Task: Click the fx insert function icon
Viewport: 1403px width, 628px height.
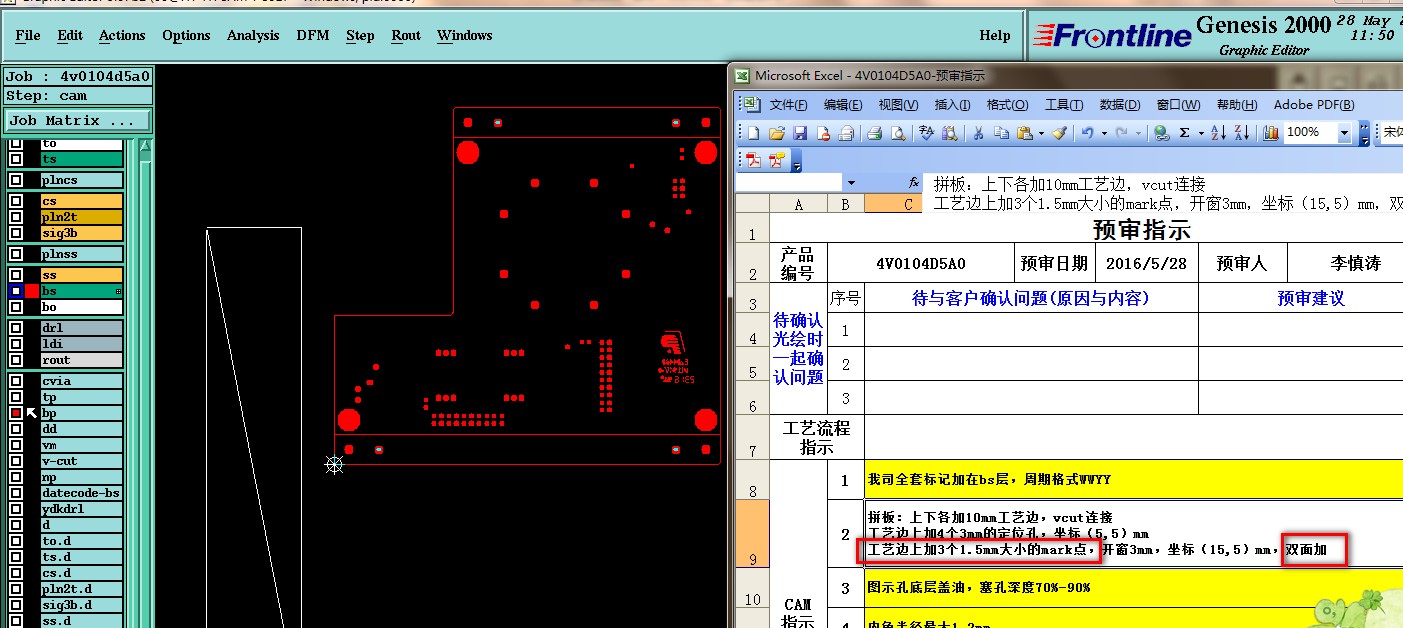Action: (x=913, y=183)
